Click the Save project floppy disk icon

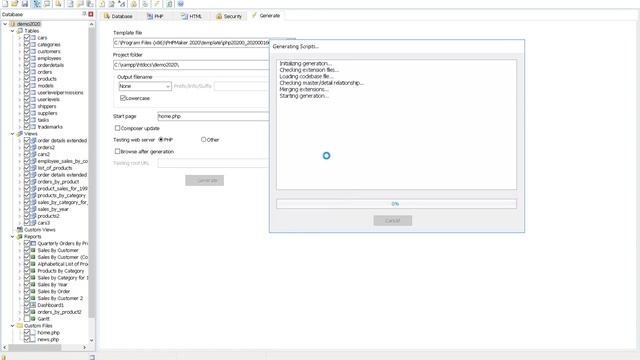coord(25,3)
